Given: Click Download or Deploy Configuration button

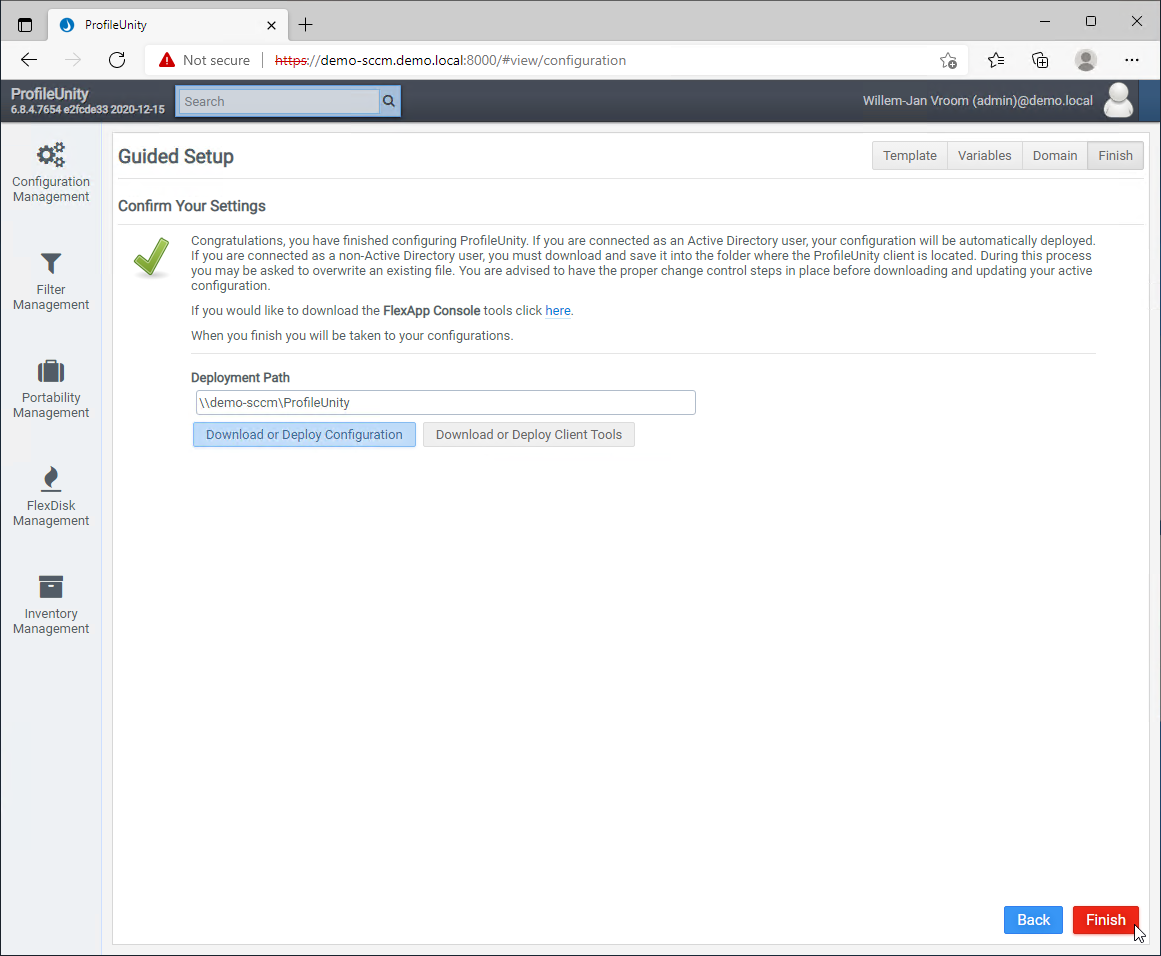Looking at the screenshot, I should coord(304,435).
